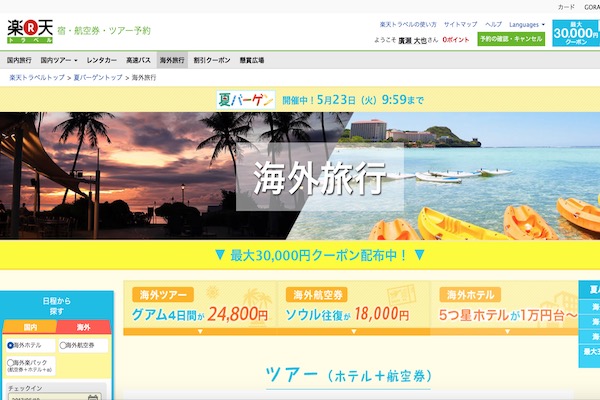Click the 海外旅行 hero banner image
Screen dimensions: 600x400
[300, 176]
